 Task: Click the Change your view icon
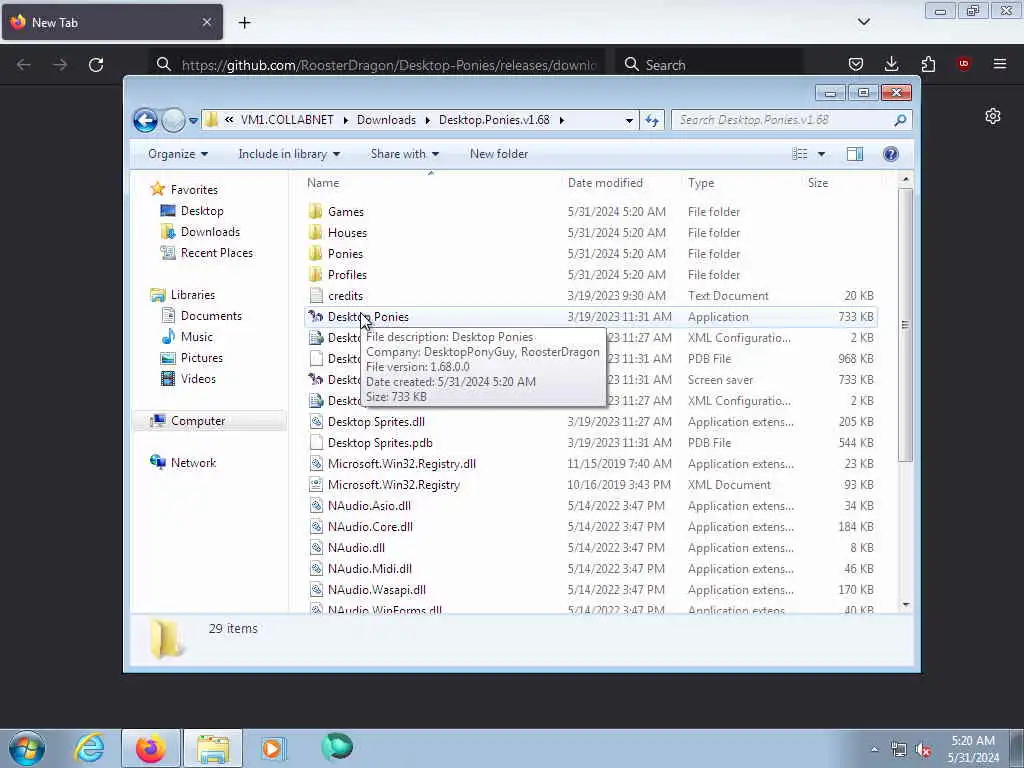(799, 154)
